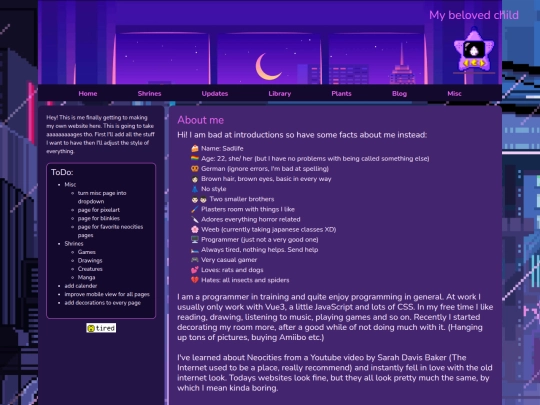Click 'Manga' under Shrines in todo list
Image resolution: width=540 pixels, height=405 pixels.
[86, 277]
